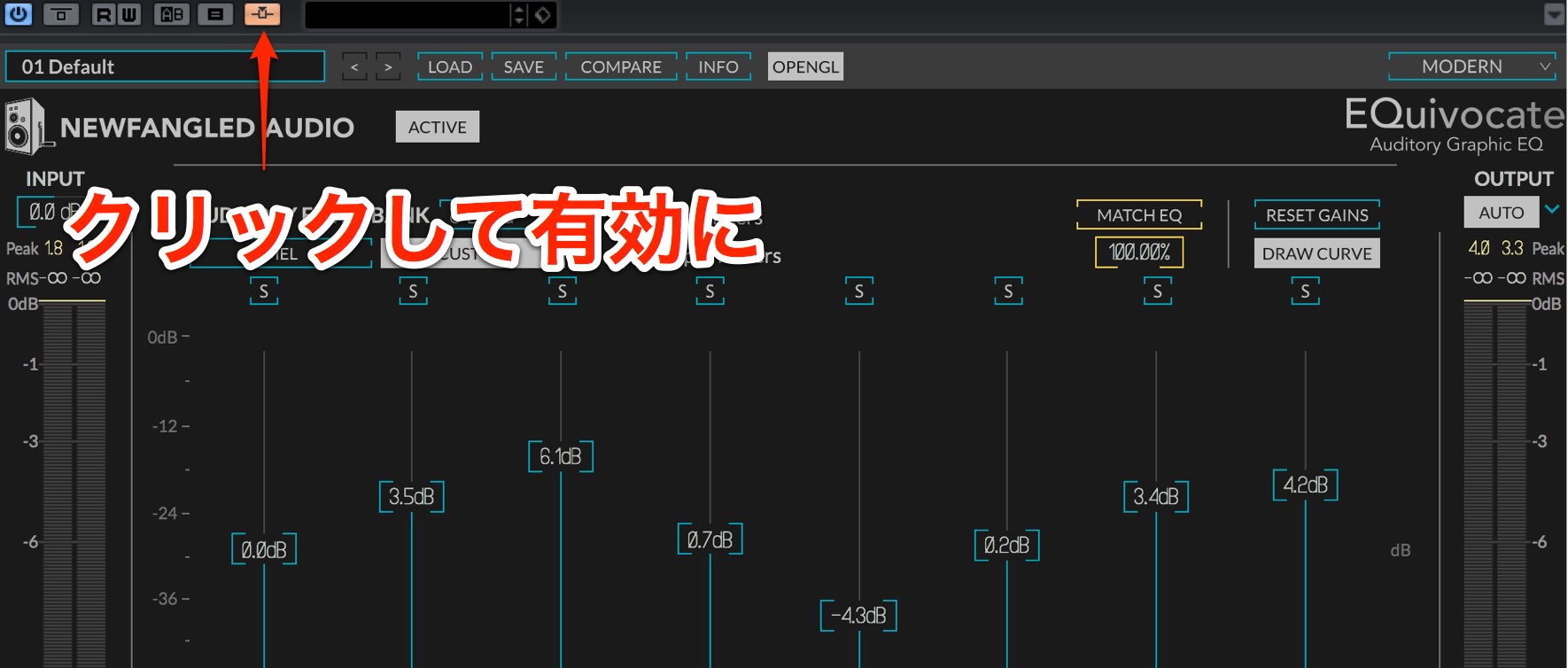This screenshot has width=1568, height=668.
Task: Click the INPUT section label
Action: point(55,179)
